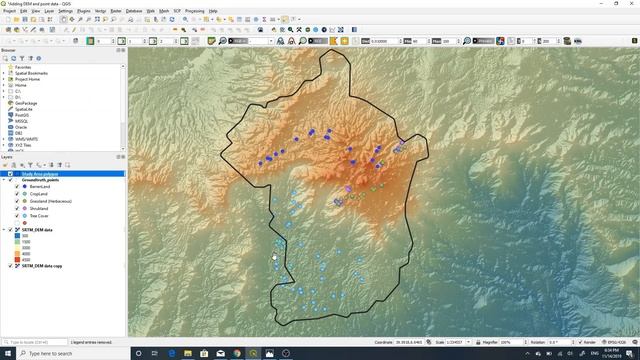Uncheck the Tree Cover class checkbox
The height and width of the screenshot is (360, 640).
[x=17, y=216]
